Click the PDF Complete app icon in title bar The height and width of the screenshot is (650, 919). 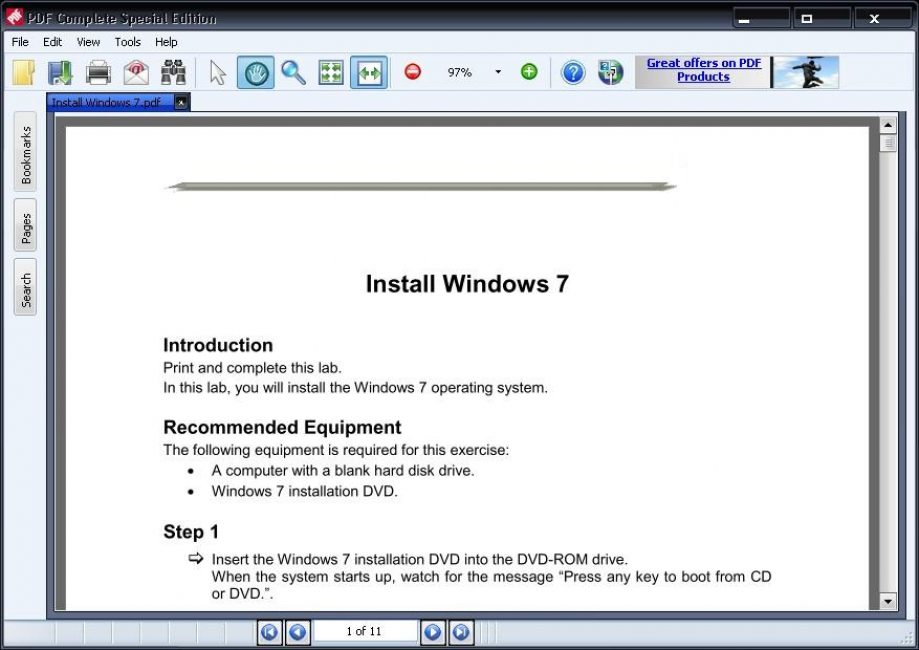pyautogui.click(x=15, y=17)
